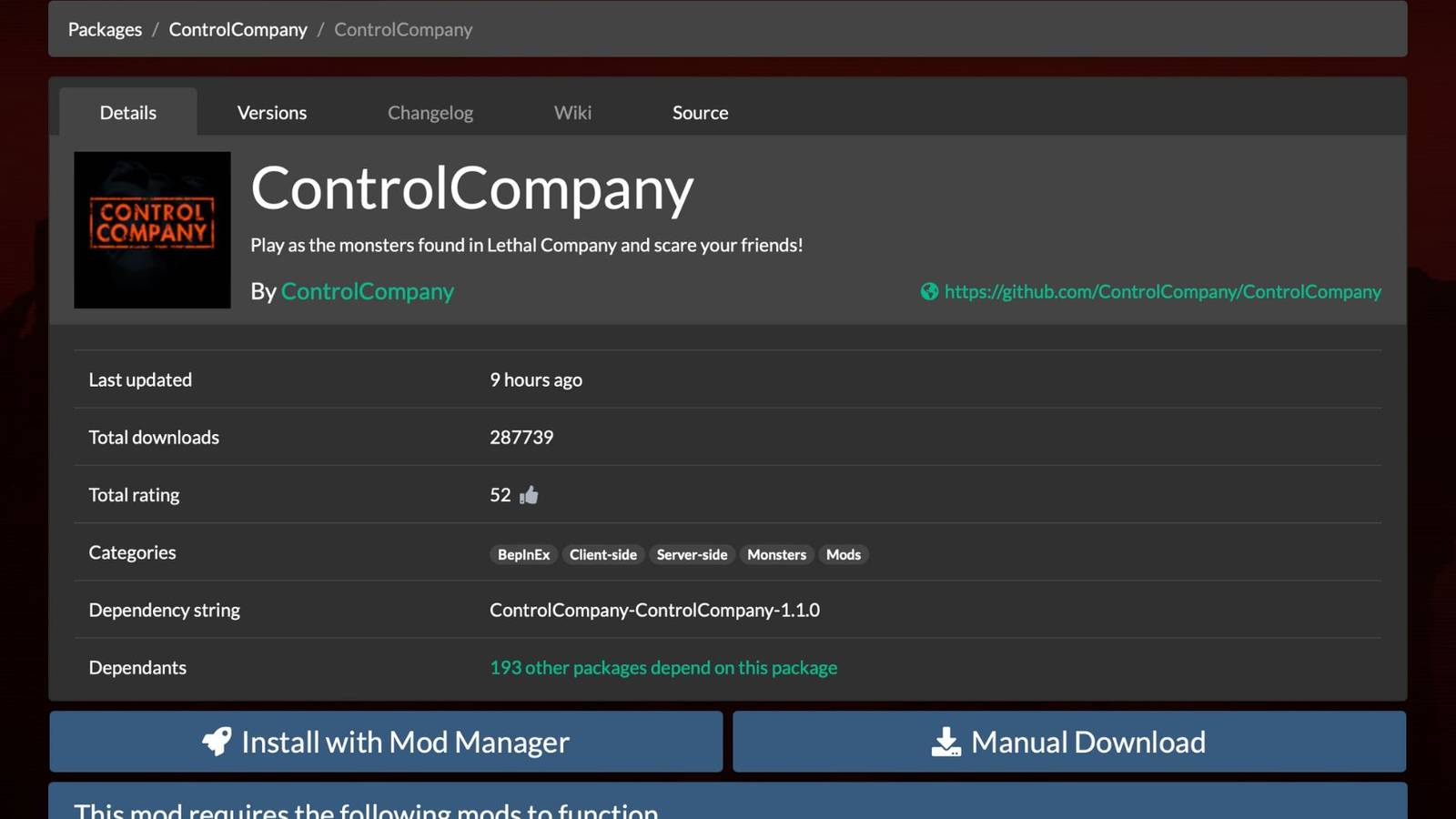Click the rocket icon on Install with Mod Manager
Viewport: 1456px width, 819px height.
point(218,742)
